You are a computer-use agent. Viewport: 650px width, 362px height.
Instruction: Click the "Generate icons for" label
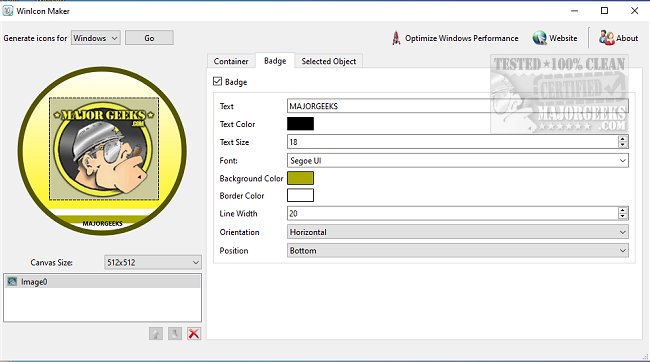pyautogui.click(x=35, y=38)
